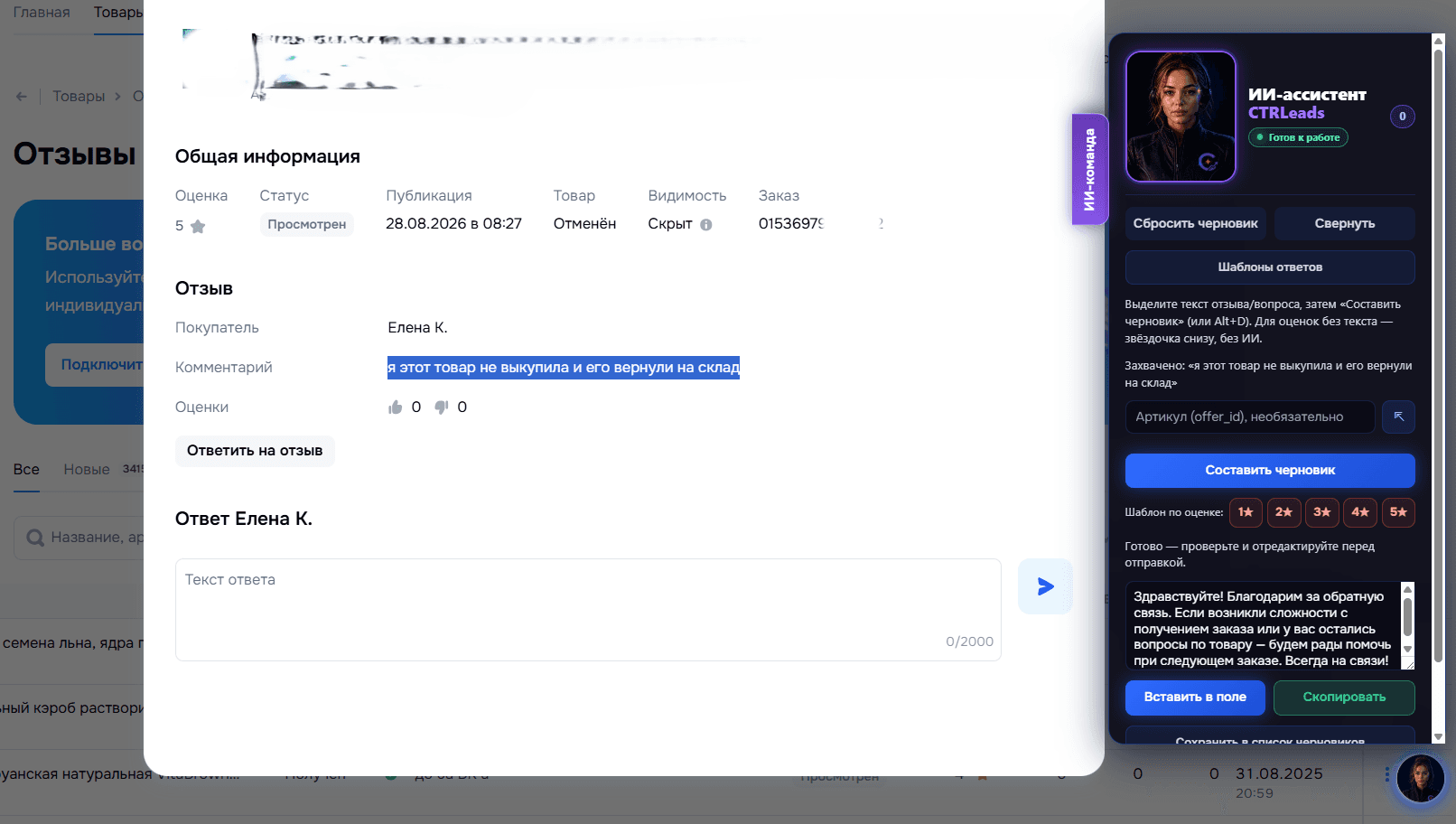Click Сбросить черновик button
Image resolution: width=1456 pixels, height=824 pixels.
[1195, 223]
